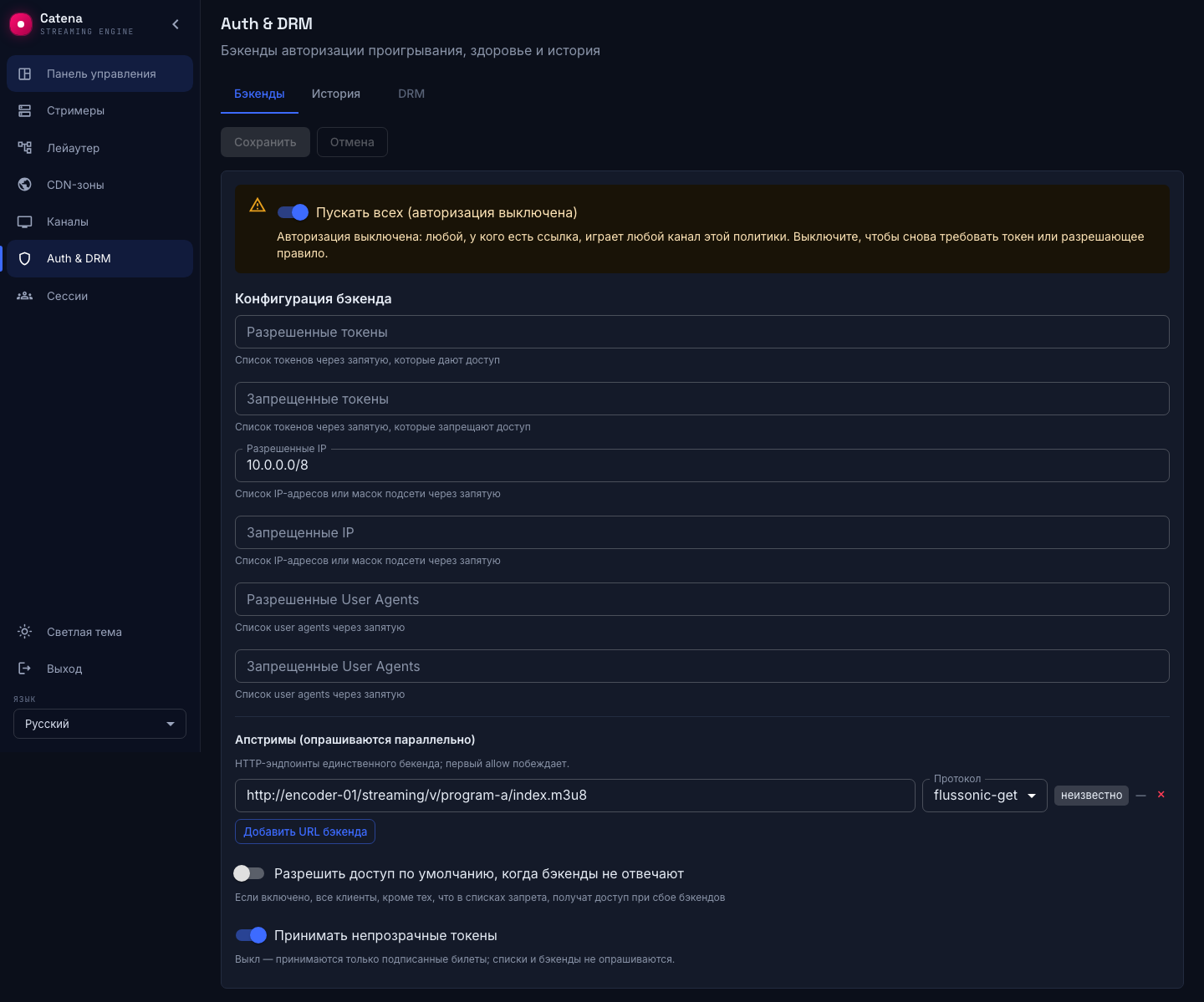The image size is (1204, 1002).
Task: Focus the Разрешенные User Agents field
Action: pyautogui.click(x=702, y=599)
